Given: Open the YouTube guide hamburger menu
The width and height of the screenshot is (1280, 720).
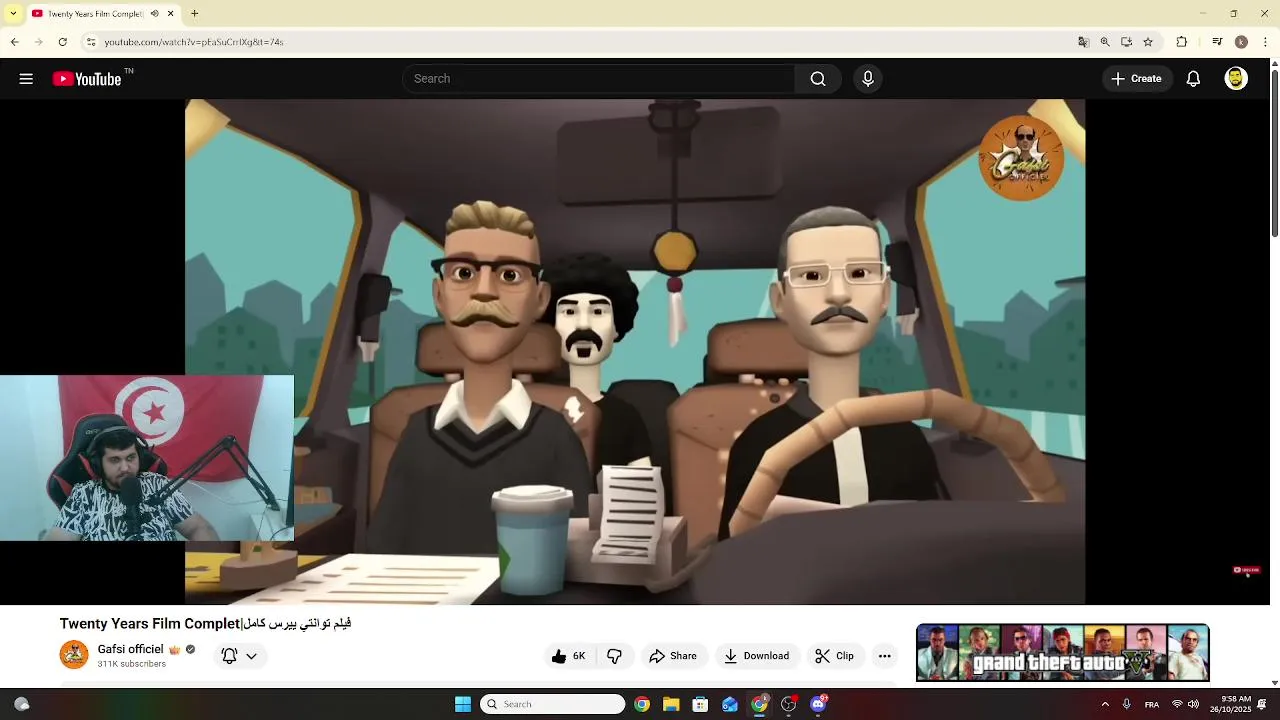Looking at the screenshot, I should (26, 79).
